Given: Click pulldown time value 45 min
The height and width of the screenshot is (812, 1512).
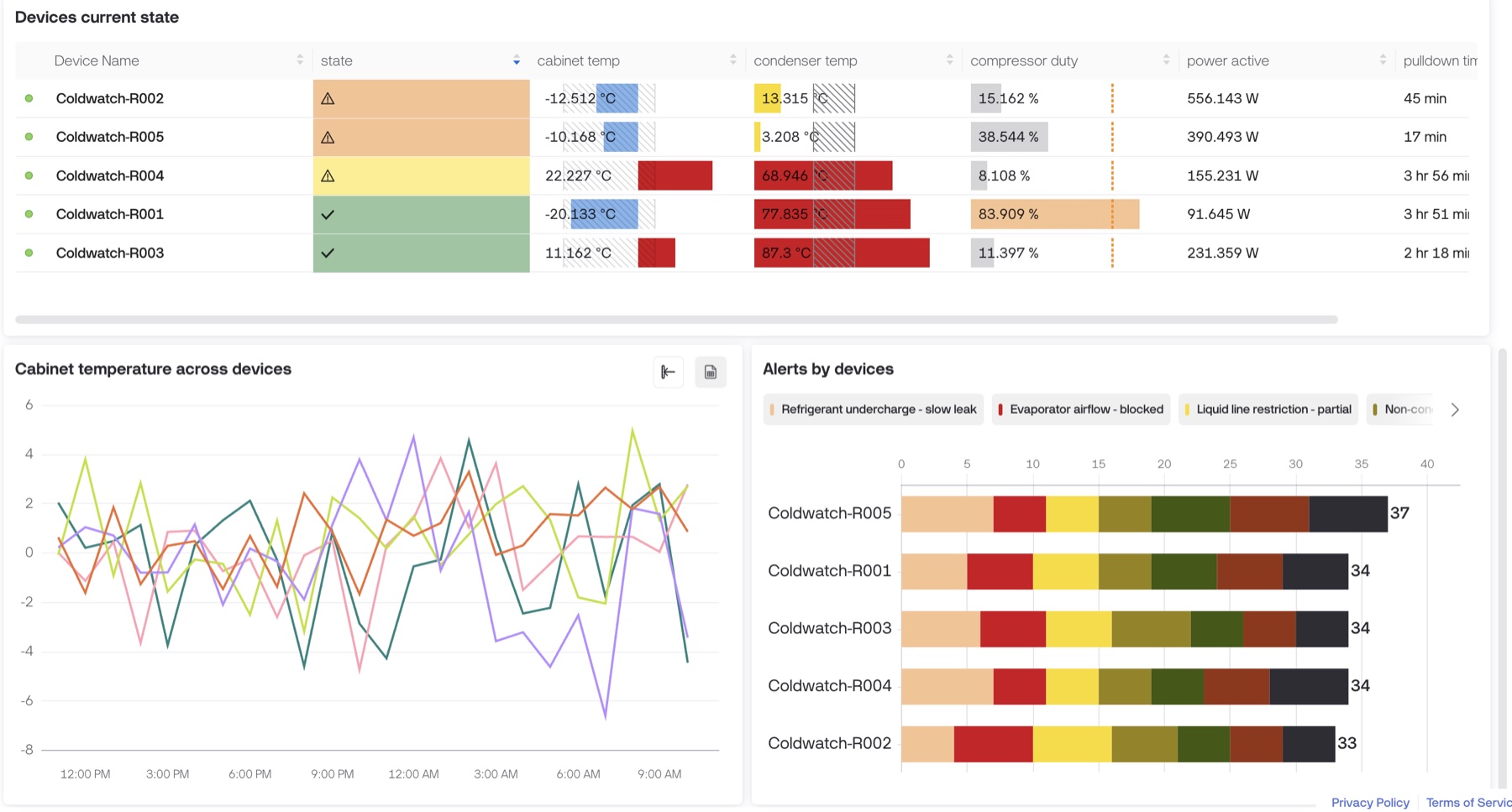Looking at the screenshot, I should 1425,98.
